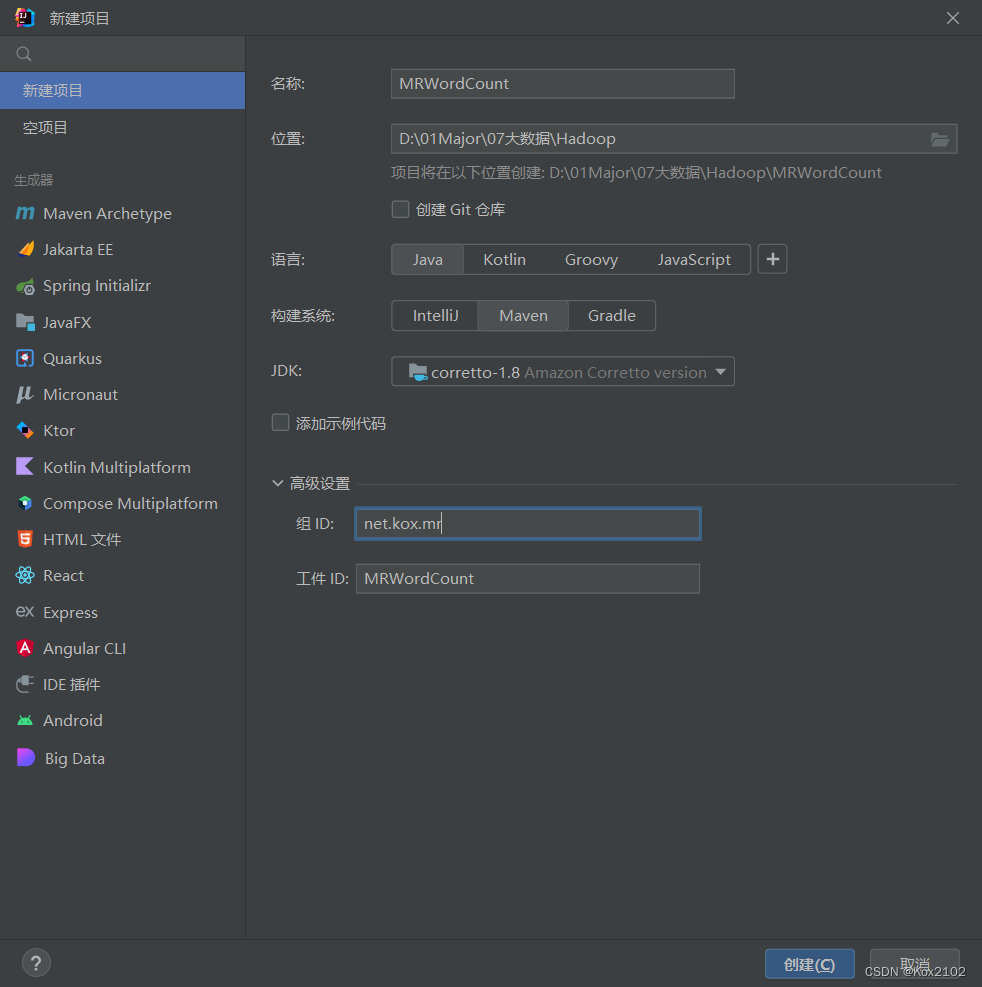982x987 pixels.
Task: Toggle the 添加示例代码 checkbox
Action: [280, 422]
